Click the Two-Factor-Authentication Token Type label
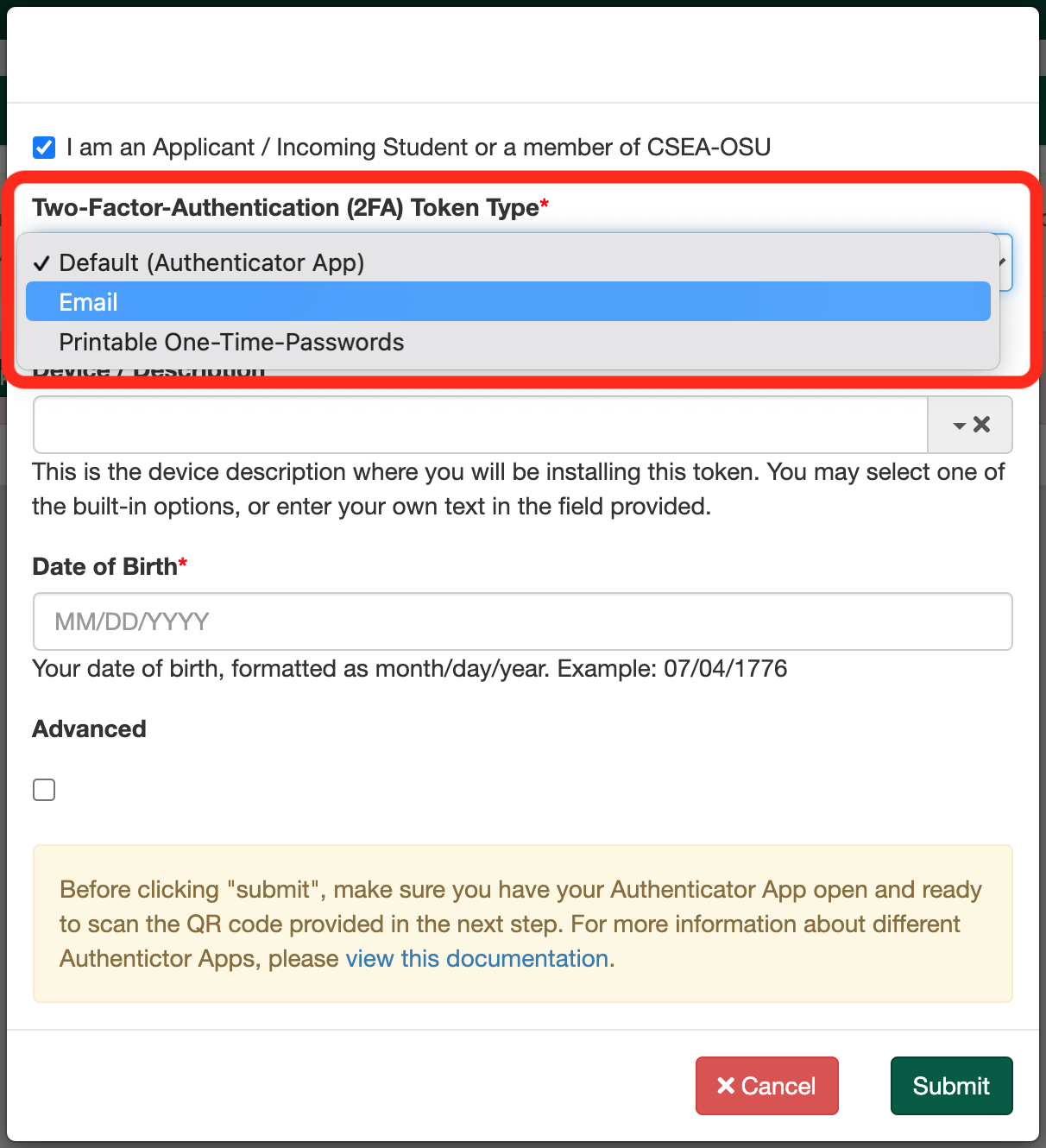The height and width of the screenshot is (1148, 1046). point(285,208)
